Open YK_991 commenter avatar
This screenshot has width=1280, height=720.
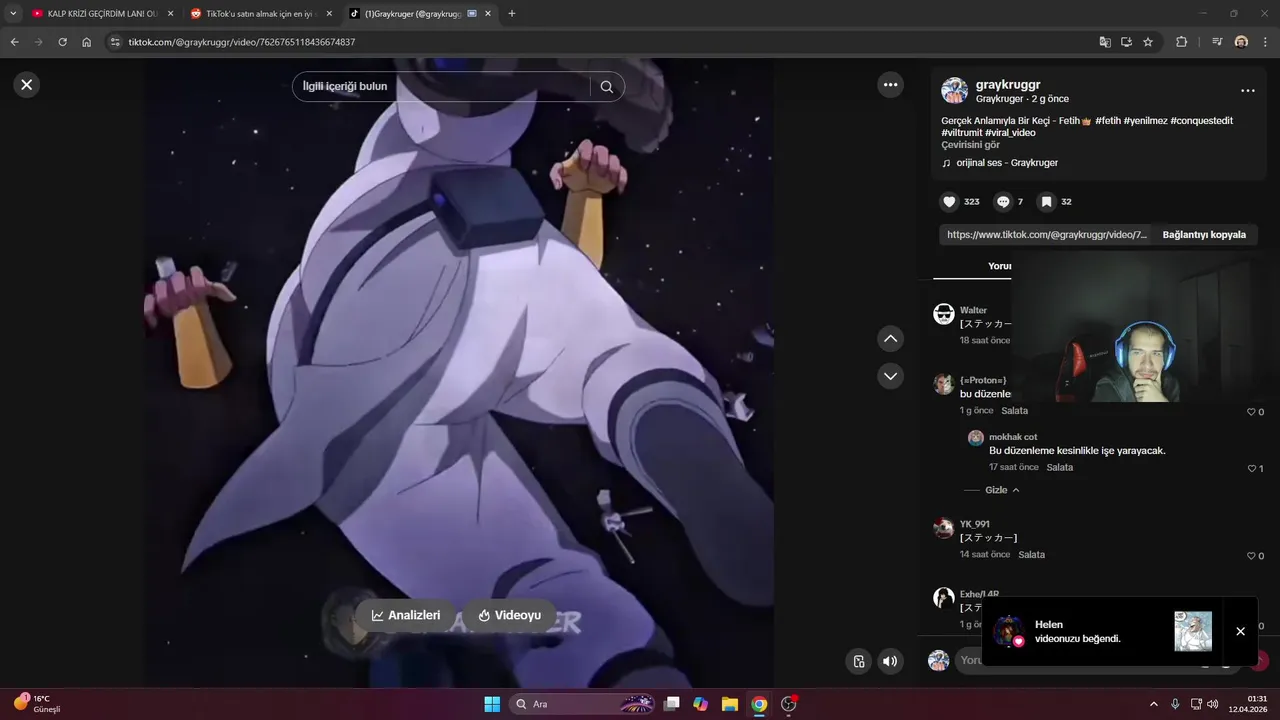944,528
